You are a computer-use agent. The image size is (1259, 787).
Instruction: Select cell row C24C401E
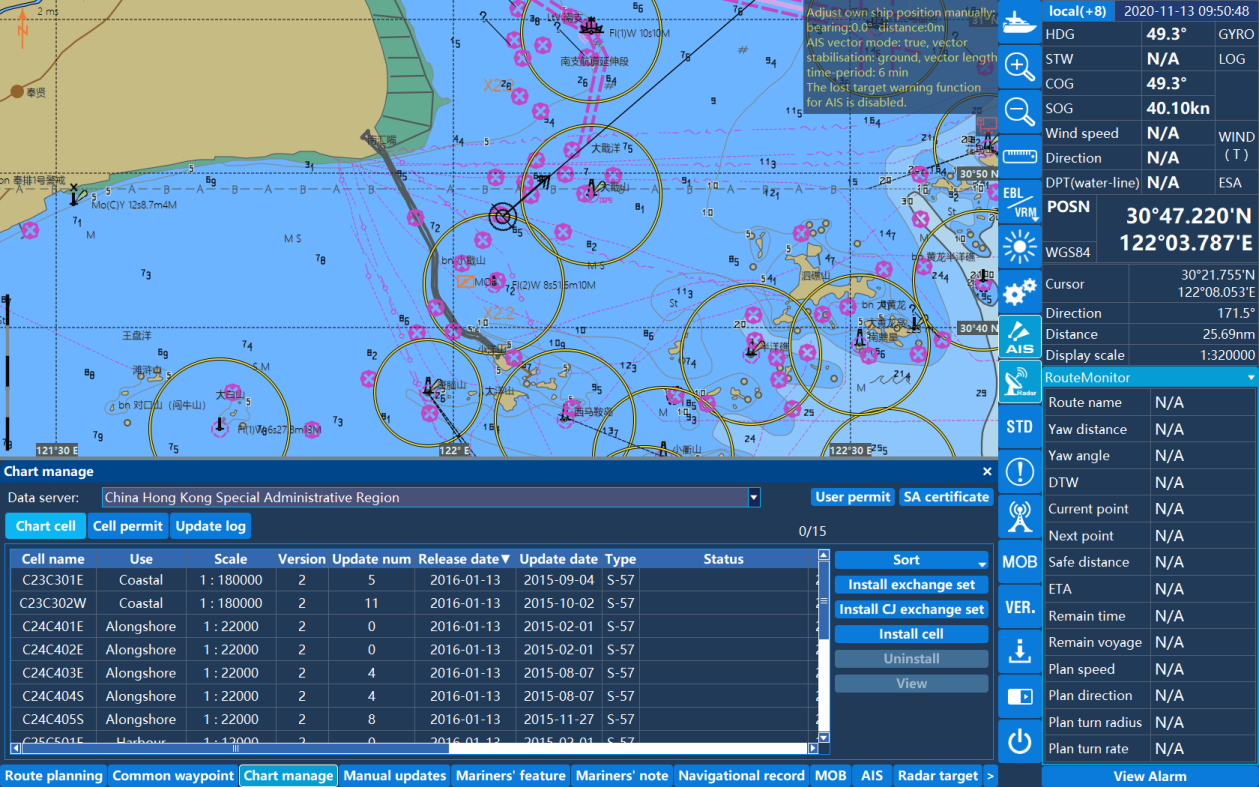[412, 627]
